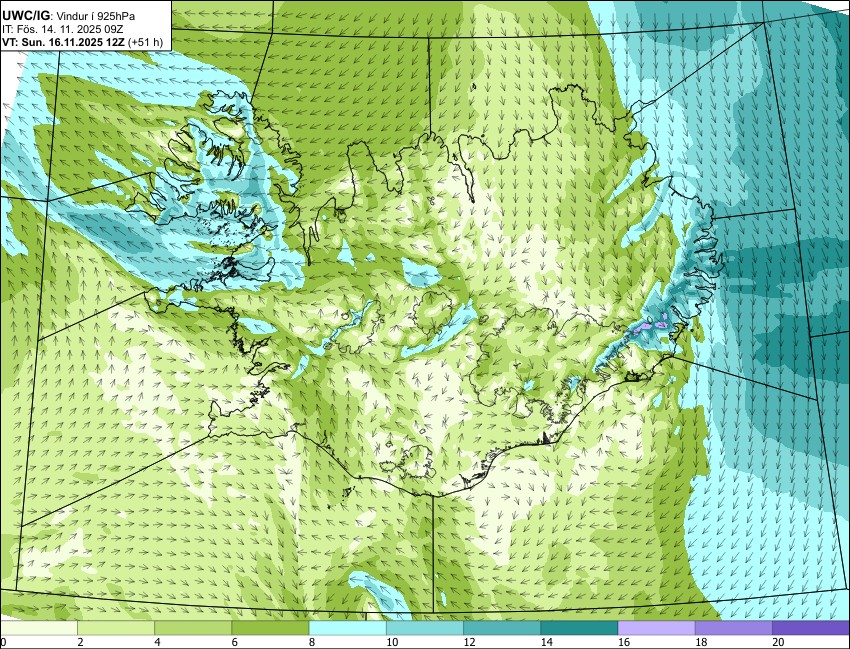850x649 pixels.
Task: Click the 18-20 purple legend swatch
Action: pyautogui.click(x=733, y=628)
